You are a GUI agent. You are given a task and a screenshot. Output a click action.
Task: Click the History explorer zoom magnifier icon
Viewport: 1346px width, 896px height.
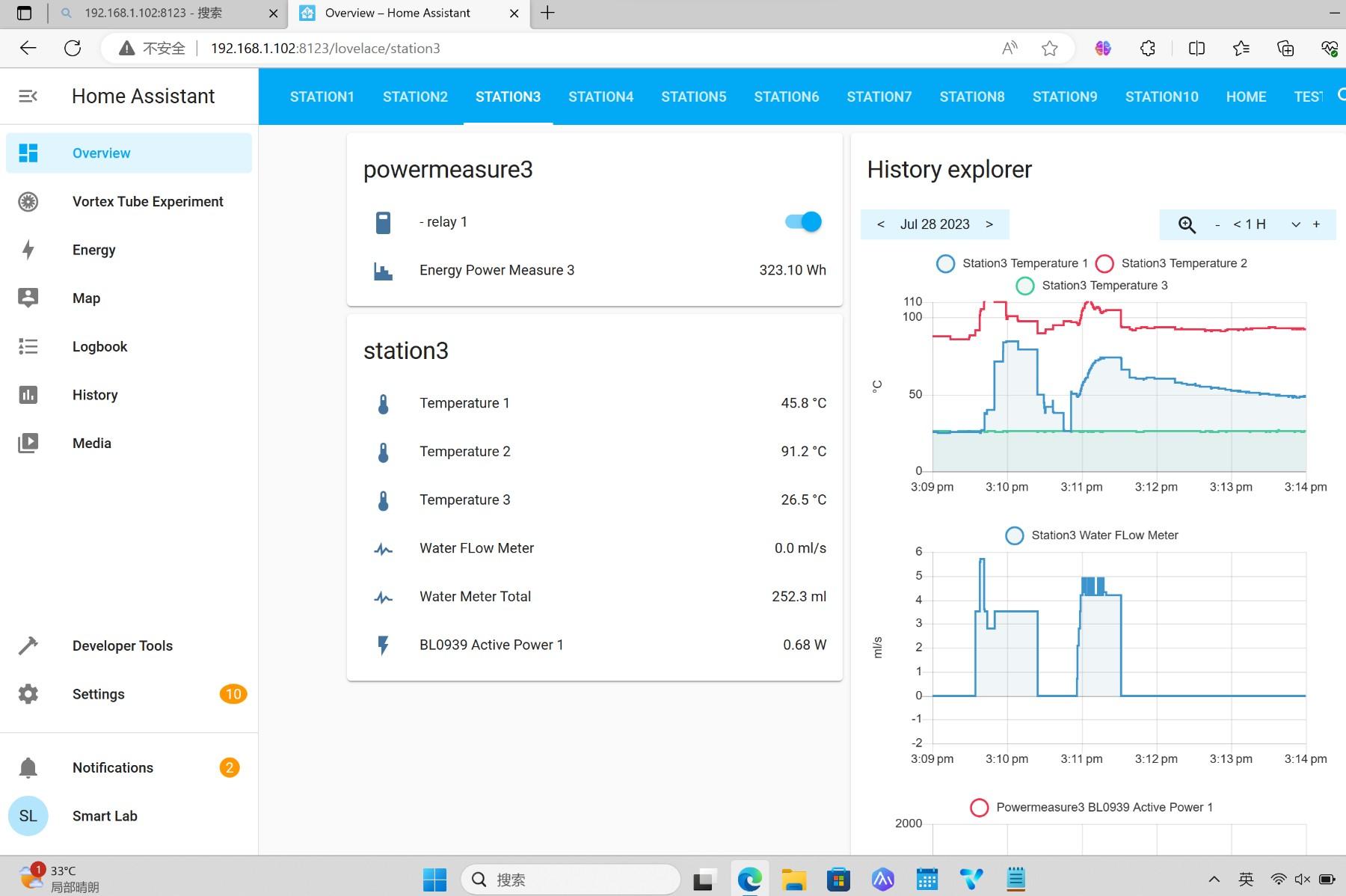click(1187, 224)
